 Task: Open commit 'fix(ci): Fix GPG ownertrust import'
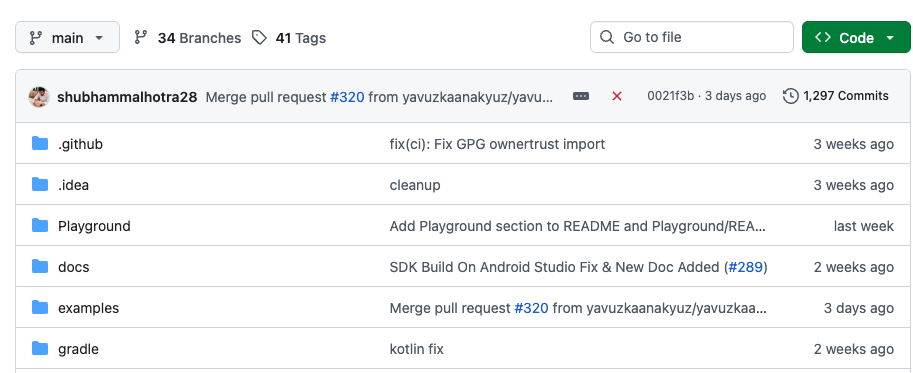[497, 144]
